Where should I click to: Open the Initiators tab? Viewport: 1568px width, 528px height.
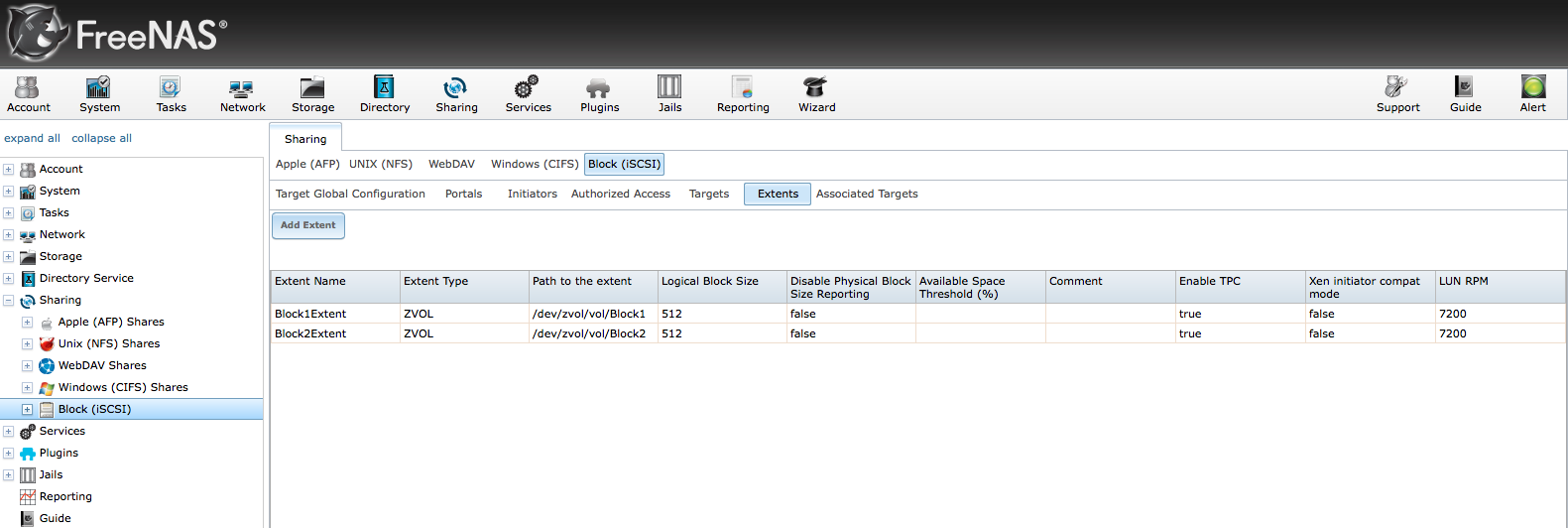click(x=533, y=194)
